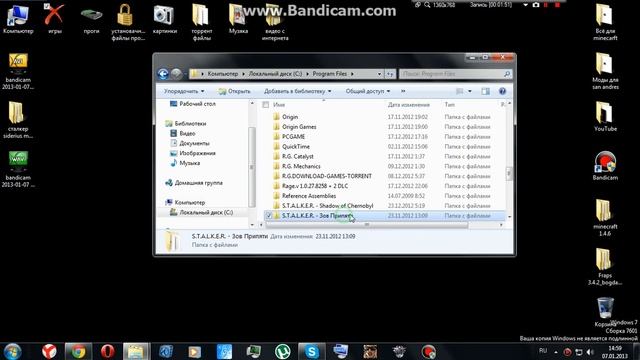Select the R.G. Catalyst folder
640x360 pixels.
click(298, 156)
